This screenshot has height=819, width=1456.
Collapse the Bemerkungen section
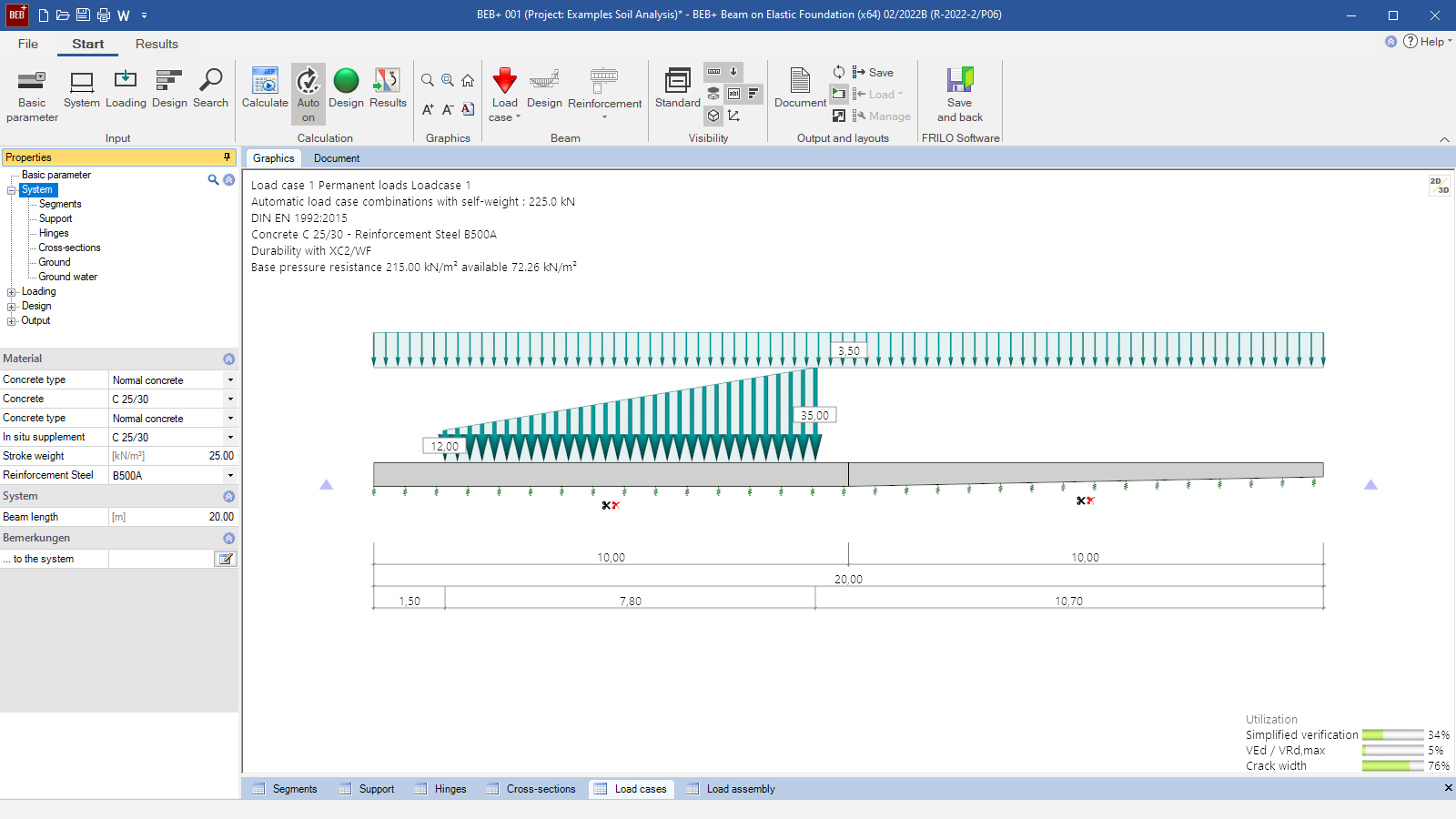click(228, 539)
